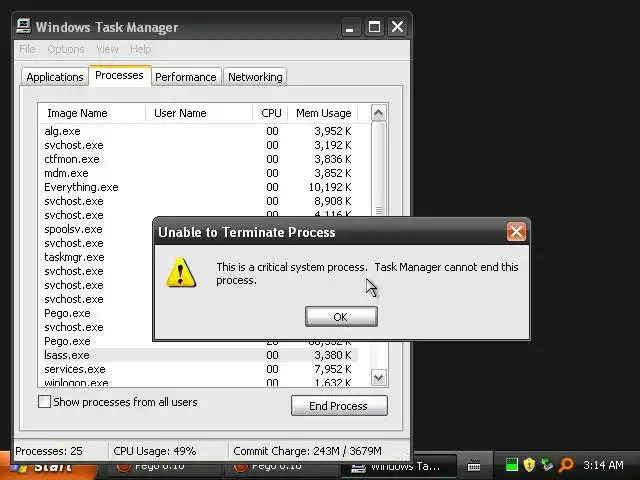This screenshot has width=640, height=480.
Task: Sort by Image Name column header
Action: coord(92,113)
